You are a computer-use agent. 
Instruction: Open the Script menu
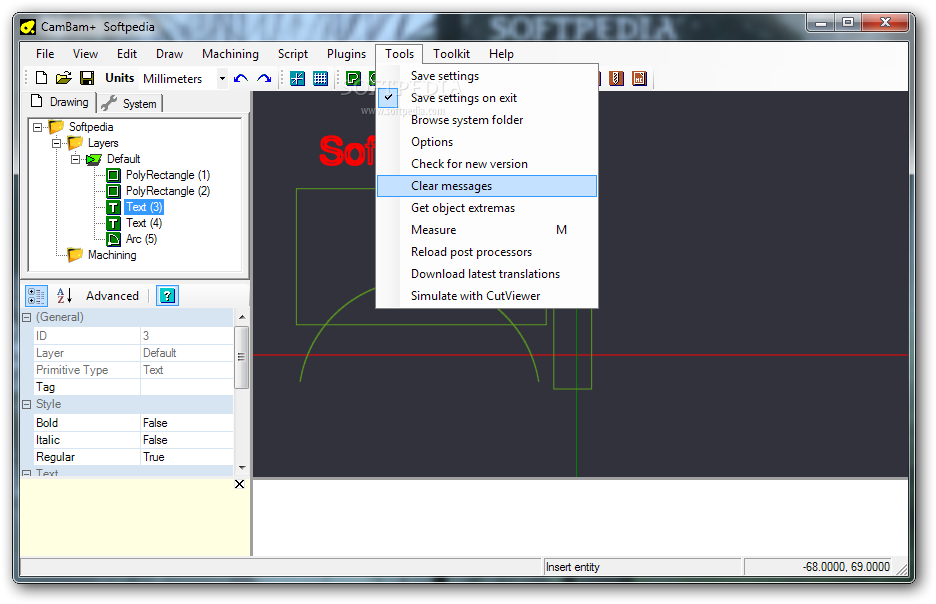(292, 54)
